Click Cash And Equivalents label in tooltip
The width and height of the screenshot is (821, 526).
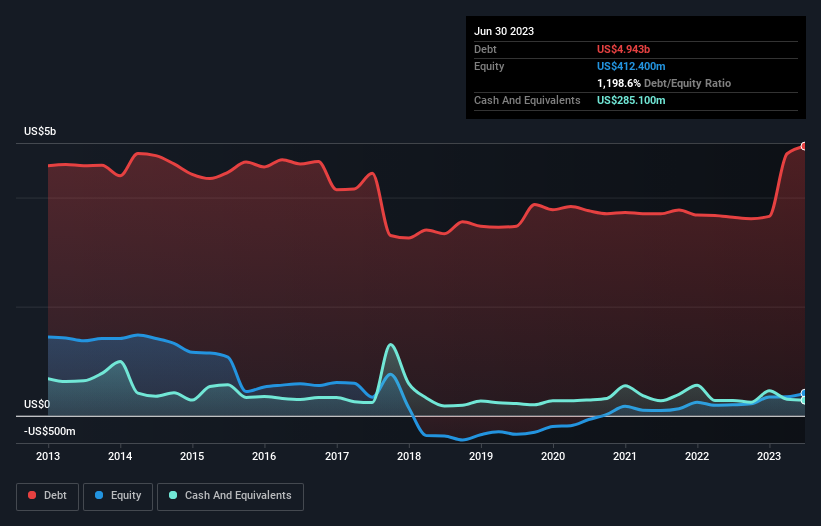[527, 100]
